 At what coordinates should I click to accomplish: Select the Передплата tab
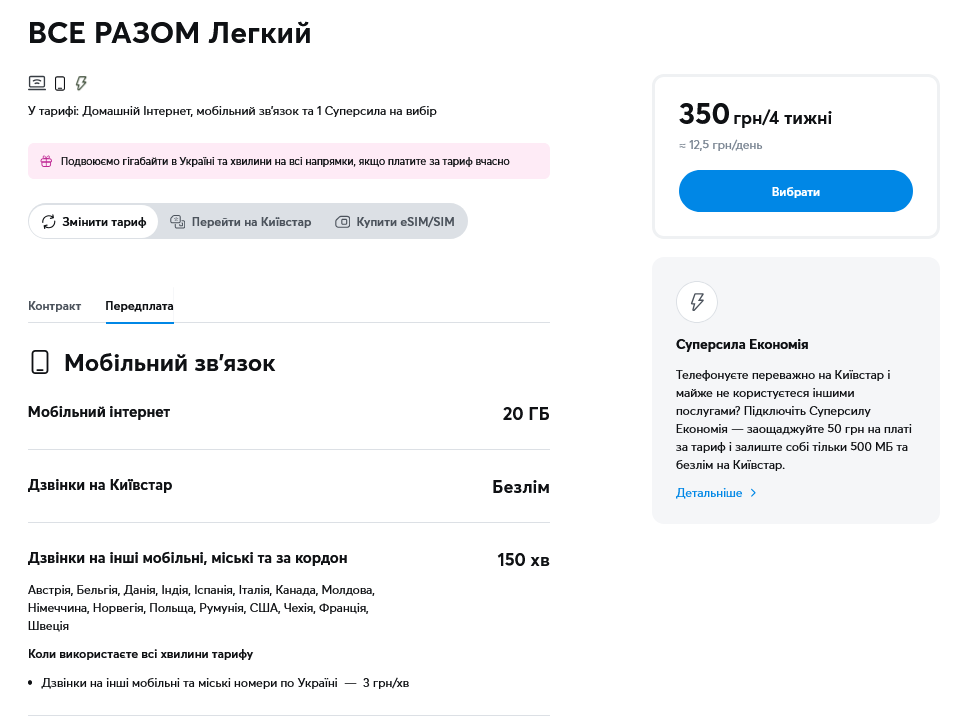pos(139,306)
